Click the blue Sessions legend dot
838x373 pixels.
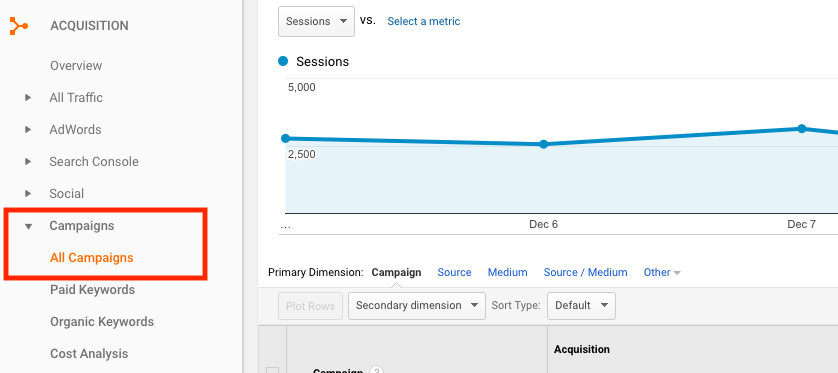pos(283,61)
